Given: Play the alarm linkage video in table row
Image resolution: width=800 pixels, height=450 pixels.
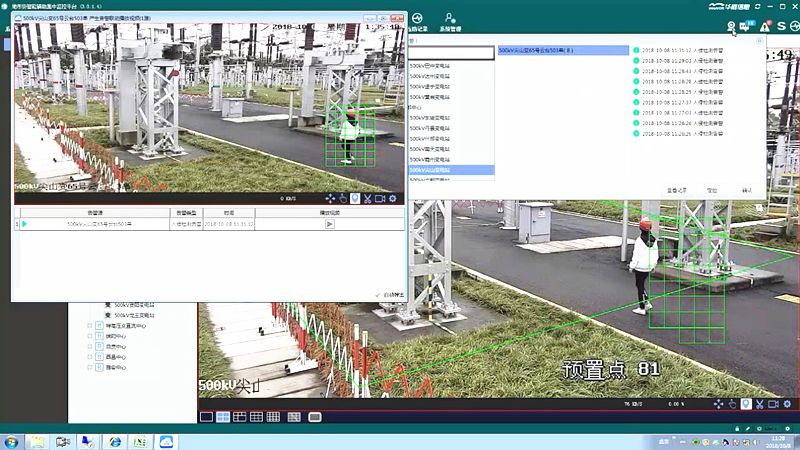Looking at the screenshot, I should (x=329, y=224).
